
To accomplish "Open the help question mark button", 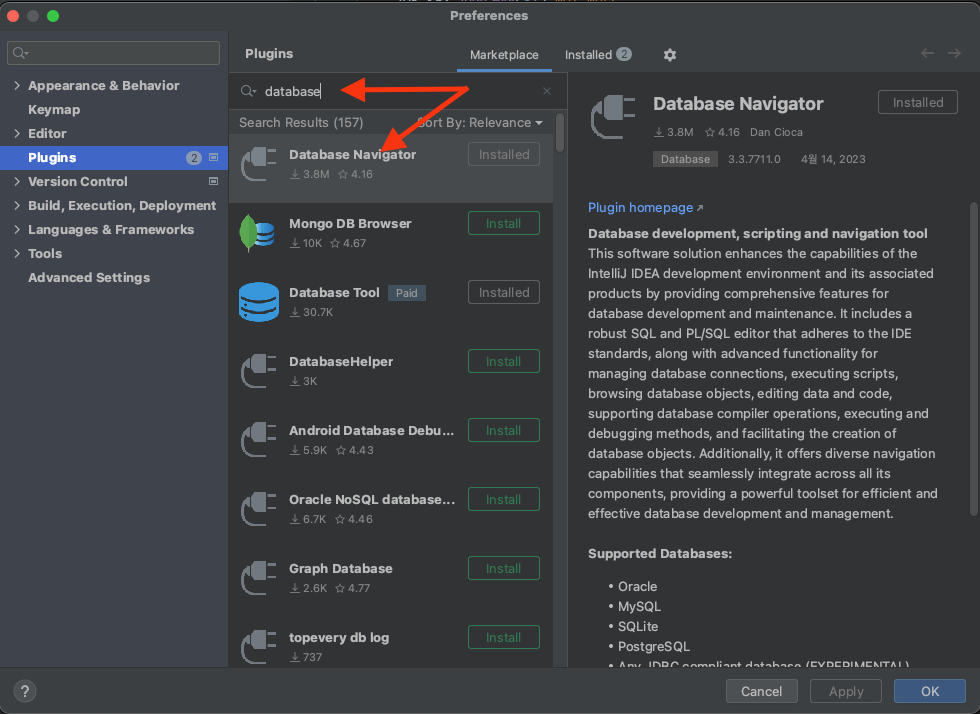I will pyautogui.click(x=24, y=691).
